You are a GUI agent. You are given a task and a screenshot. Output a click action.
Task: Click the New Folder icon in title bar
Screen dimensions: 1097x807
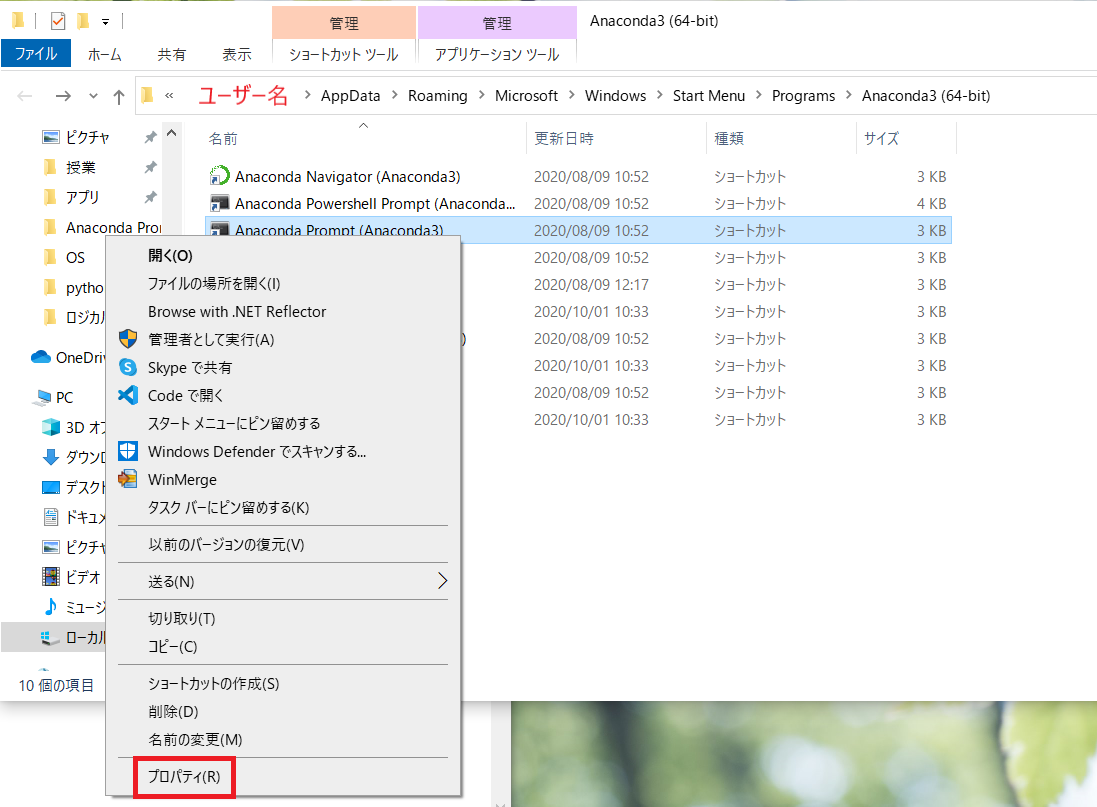(83, 21)
